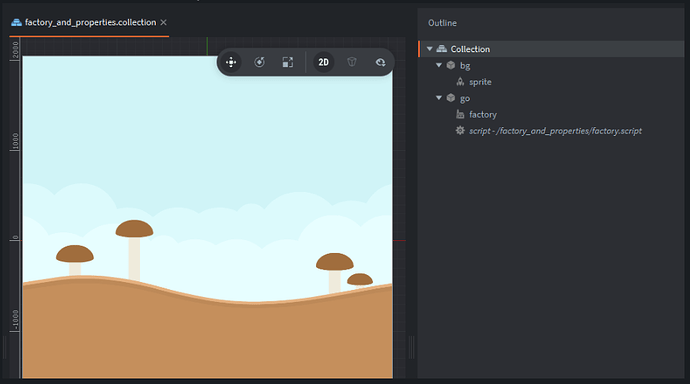Close the factory_and_properties.collection tab
This screenshot has width=690, height=384.
pos(163,22)
